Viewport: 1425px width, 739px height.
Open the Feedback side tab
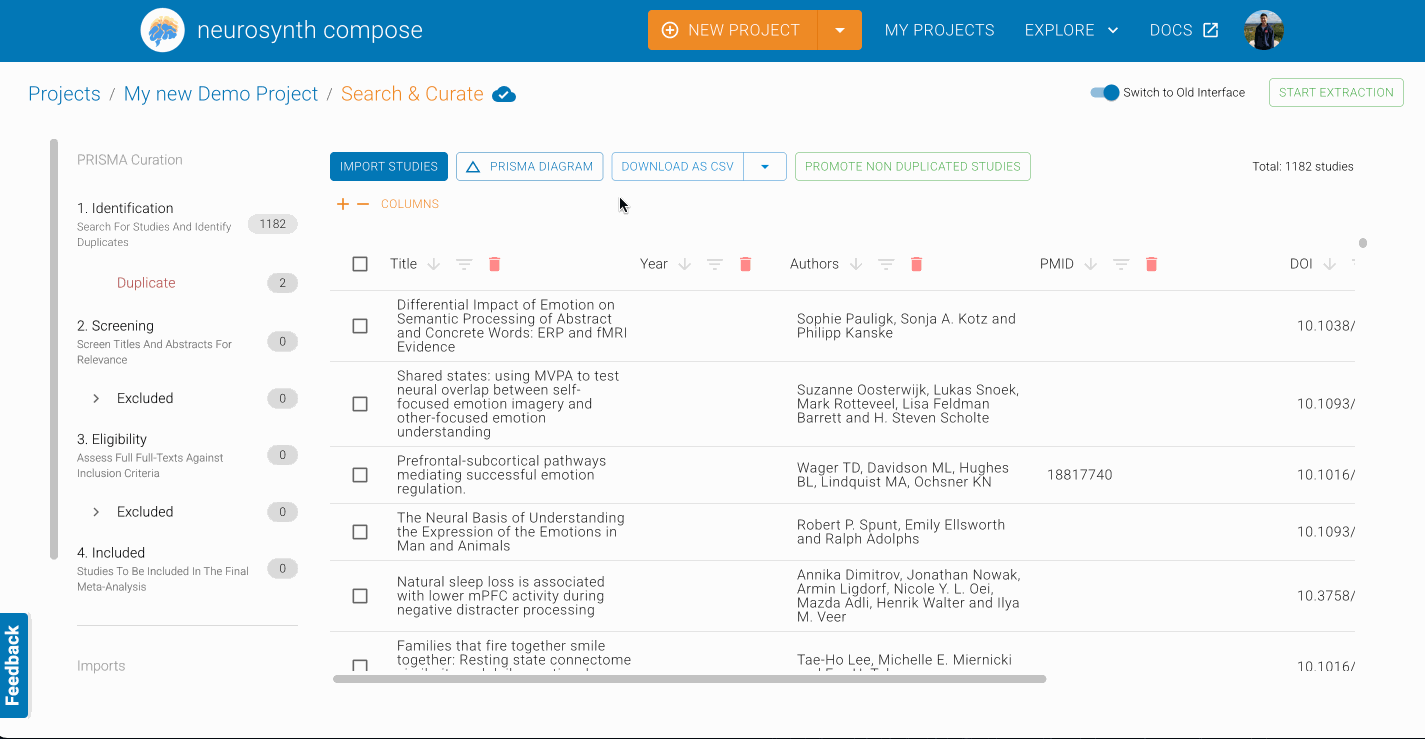(x=13, y=665)
